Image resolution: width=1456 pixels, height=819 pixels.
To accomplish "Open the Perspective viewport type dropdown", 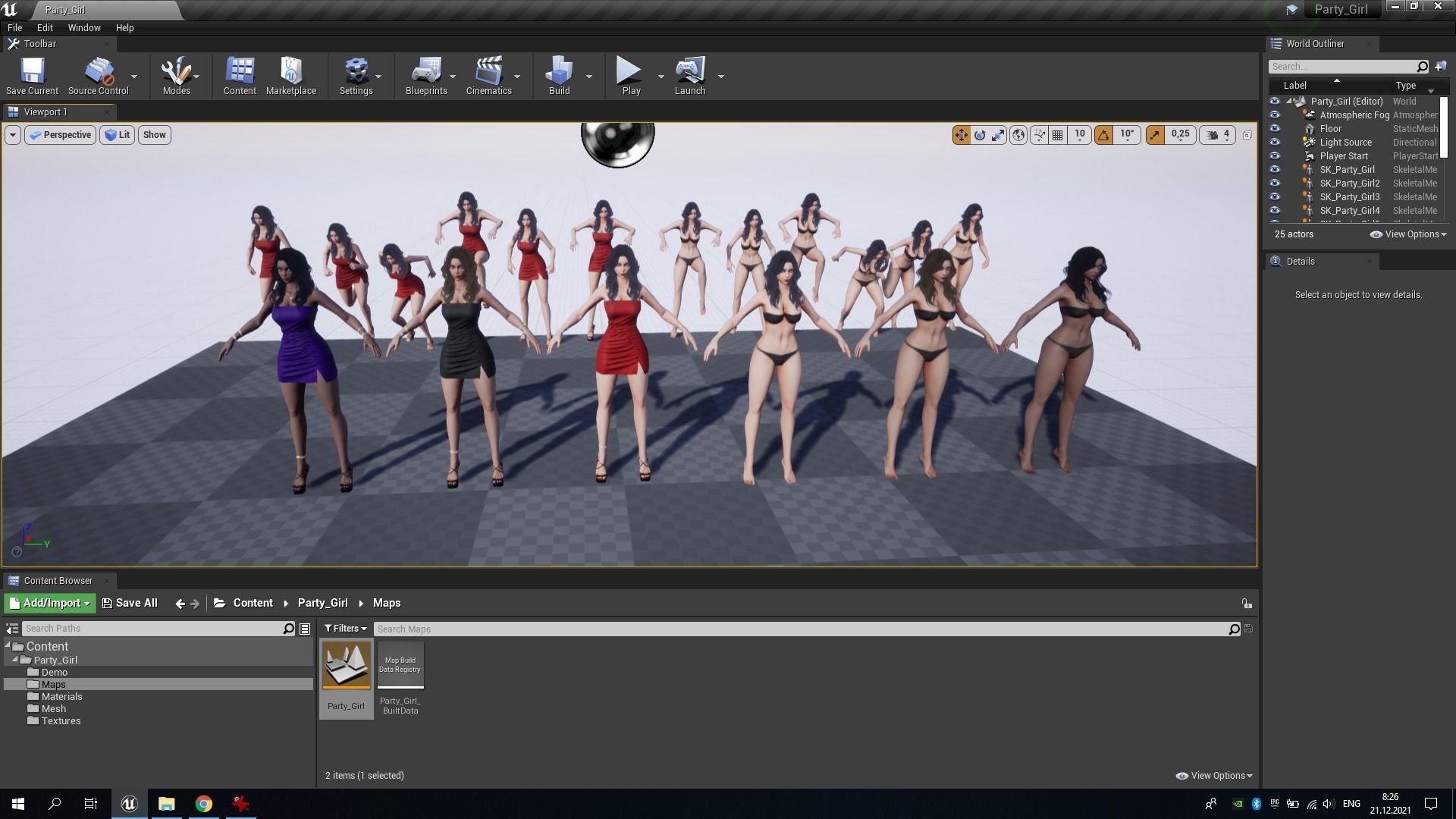I will (x=61, y=135).
